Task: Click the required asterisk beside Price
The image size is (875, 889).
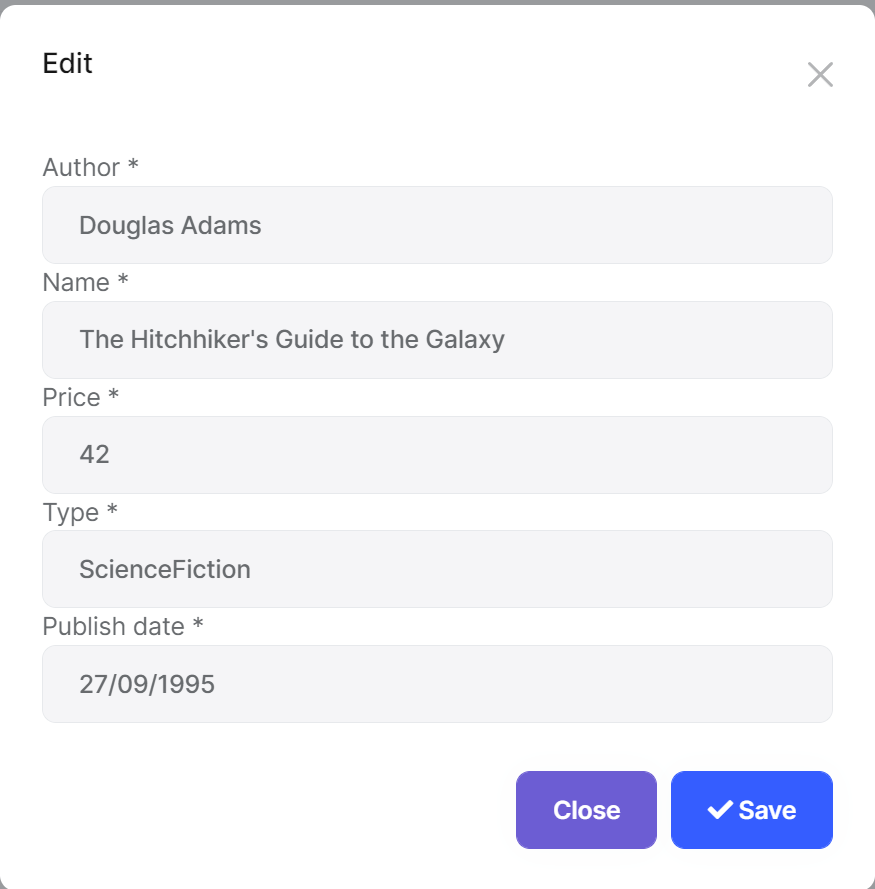Action: (x=114, y=395)
